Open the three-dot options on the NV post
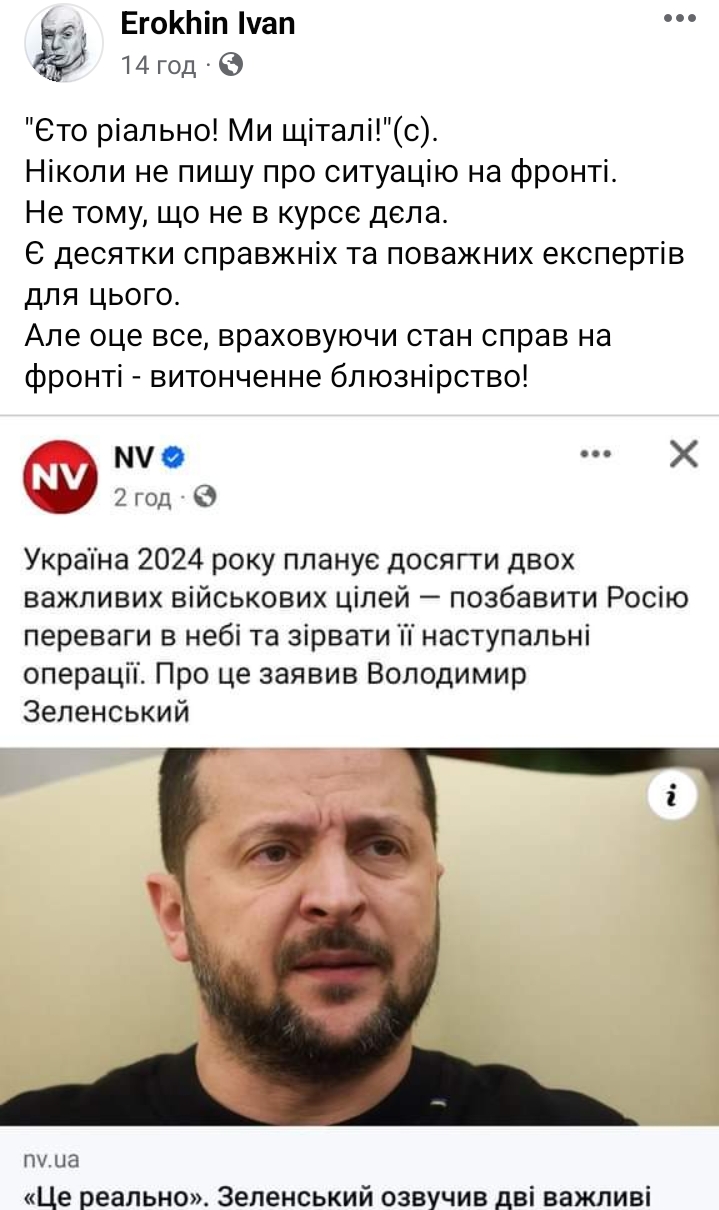The height and width of the screenshot is (1210, 719). [x=595, y=454]
